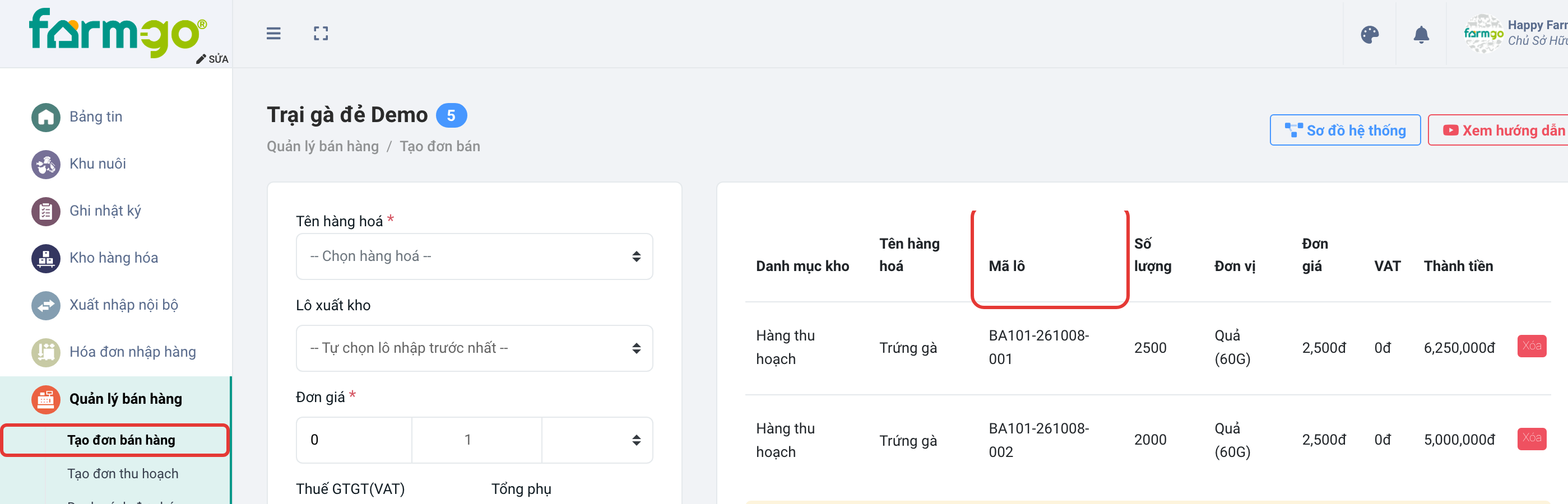Focus the Đơn giá price field showing 0
Viewport: 1568px width, 504px height.
coord(354,440)
